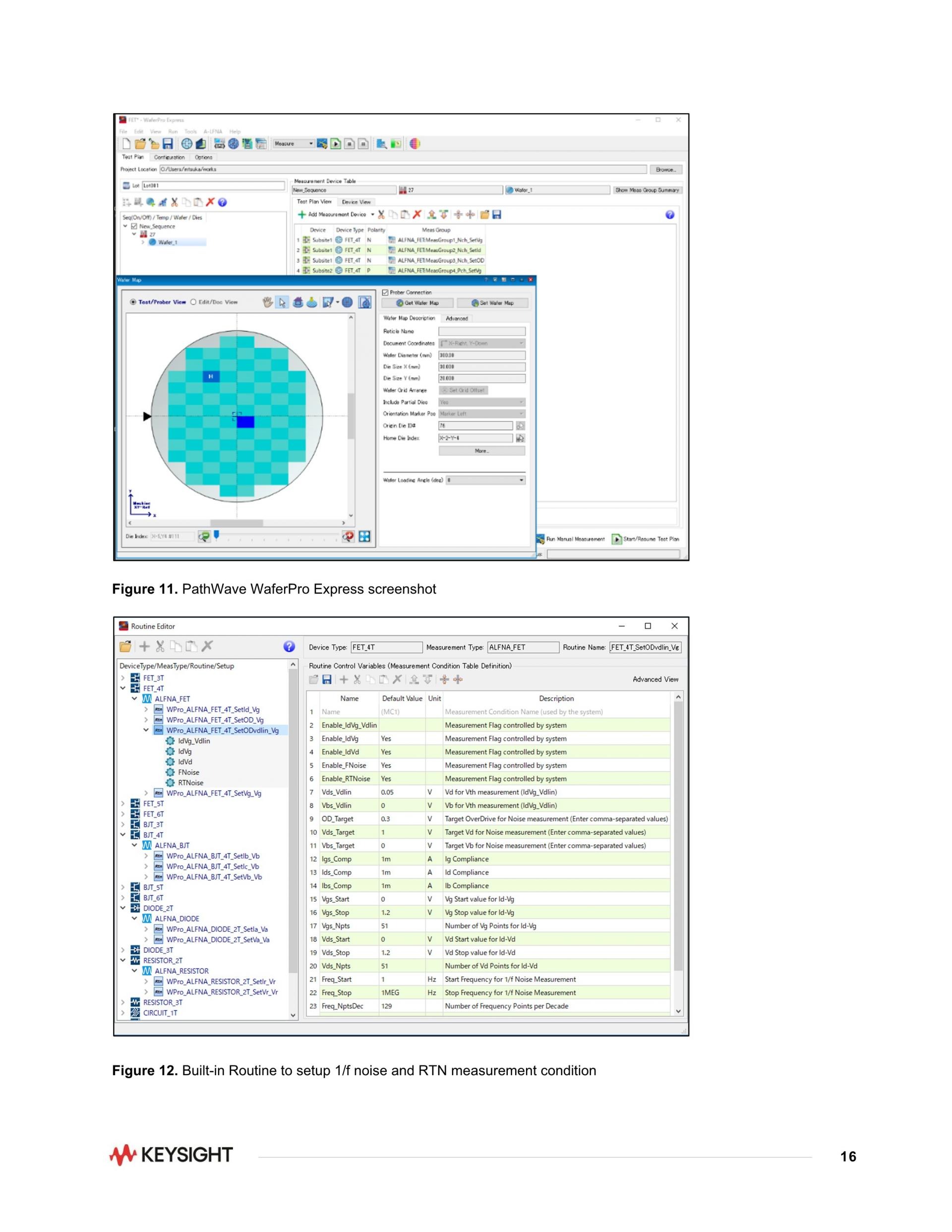Click the Get Wafer Map button
952x1232 pixels.
pyautogui.click(x=418, y=303)
